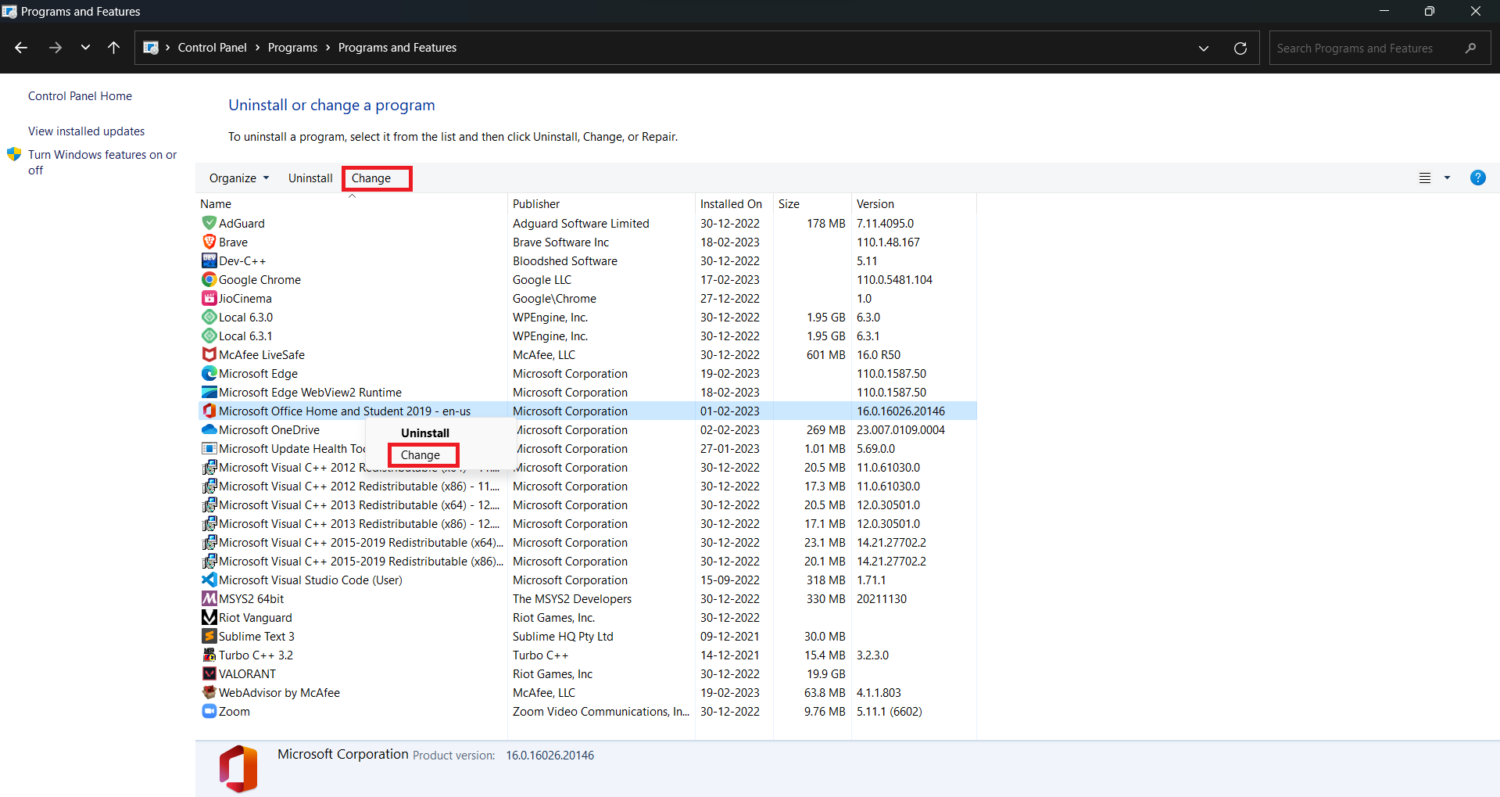Open Turn Windows features on or off
The image size is (1500, 797).
102,162
